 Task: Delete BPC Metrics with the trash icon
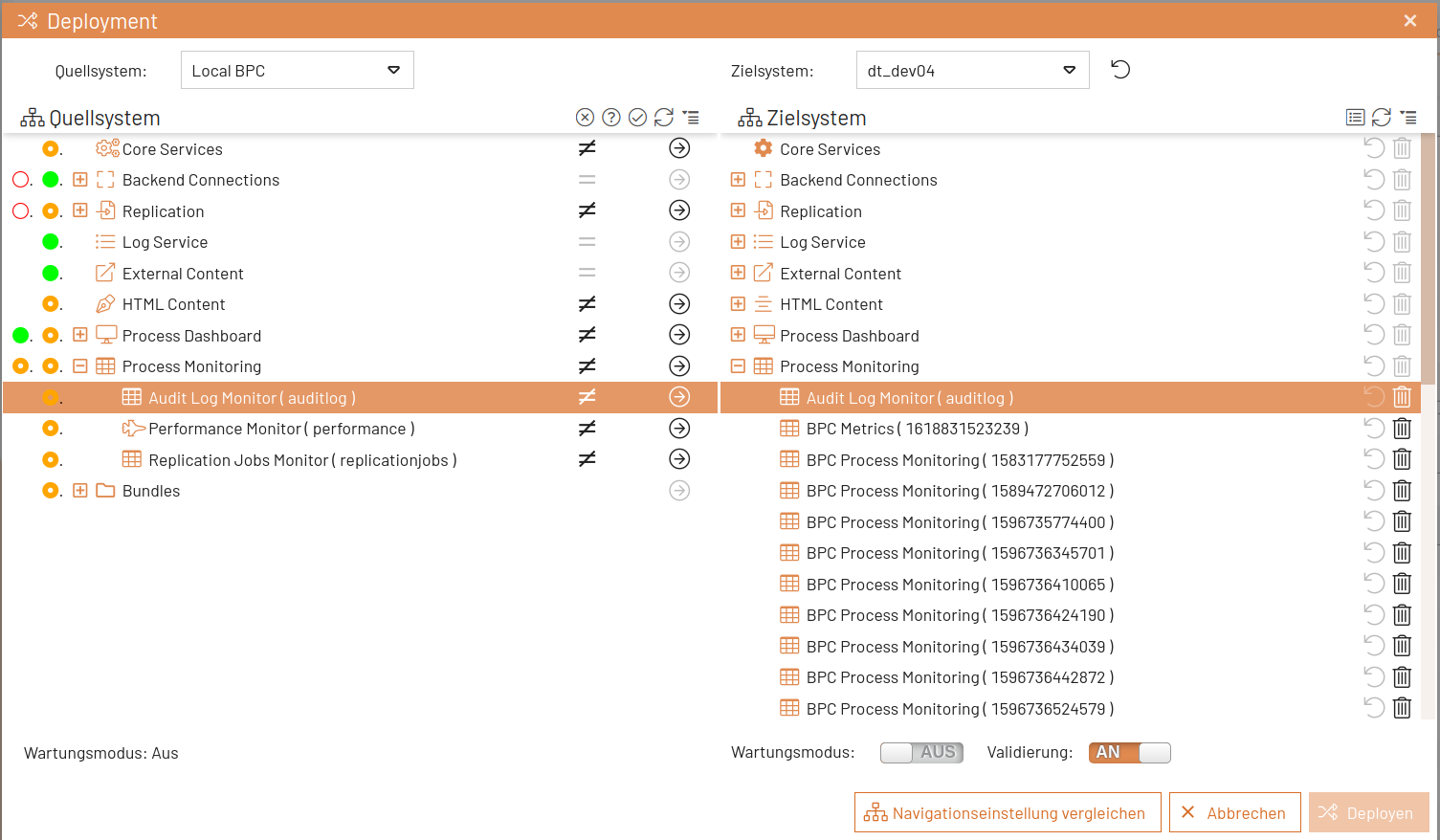point(1402,428)
